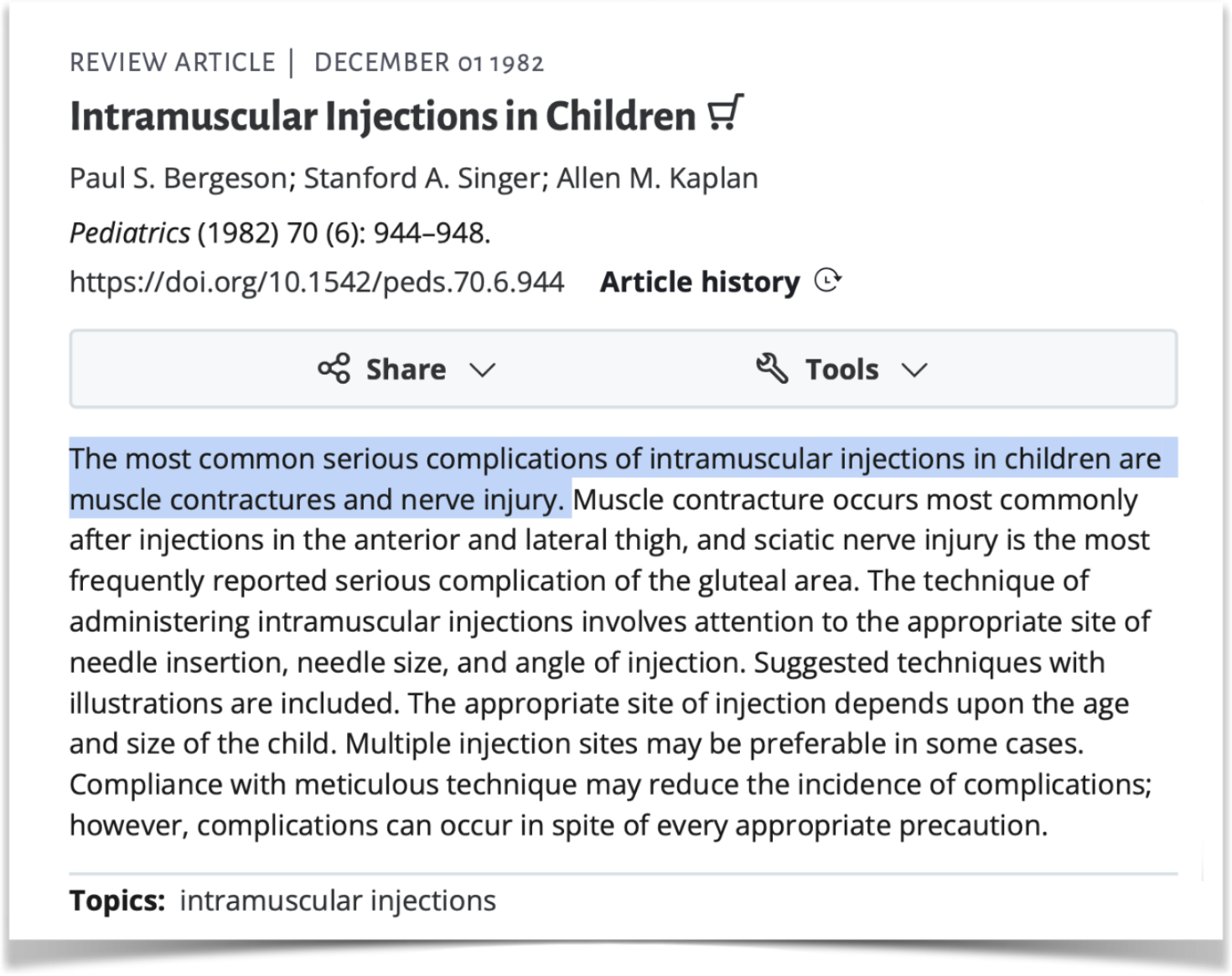Image resolution: width=1232 pixels, height=976 pixels.
Task: Click the Share network icon
Action: (x=334, y=369)
